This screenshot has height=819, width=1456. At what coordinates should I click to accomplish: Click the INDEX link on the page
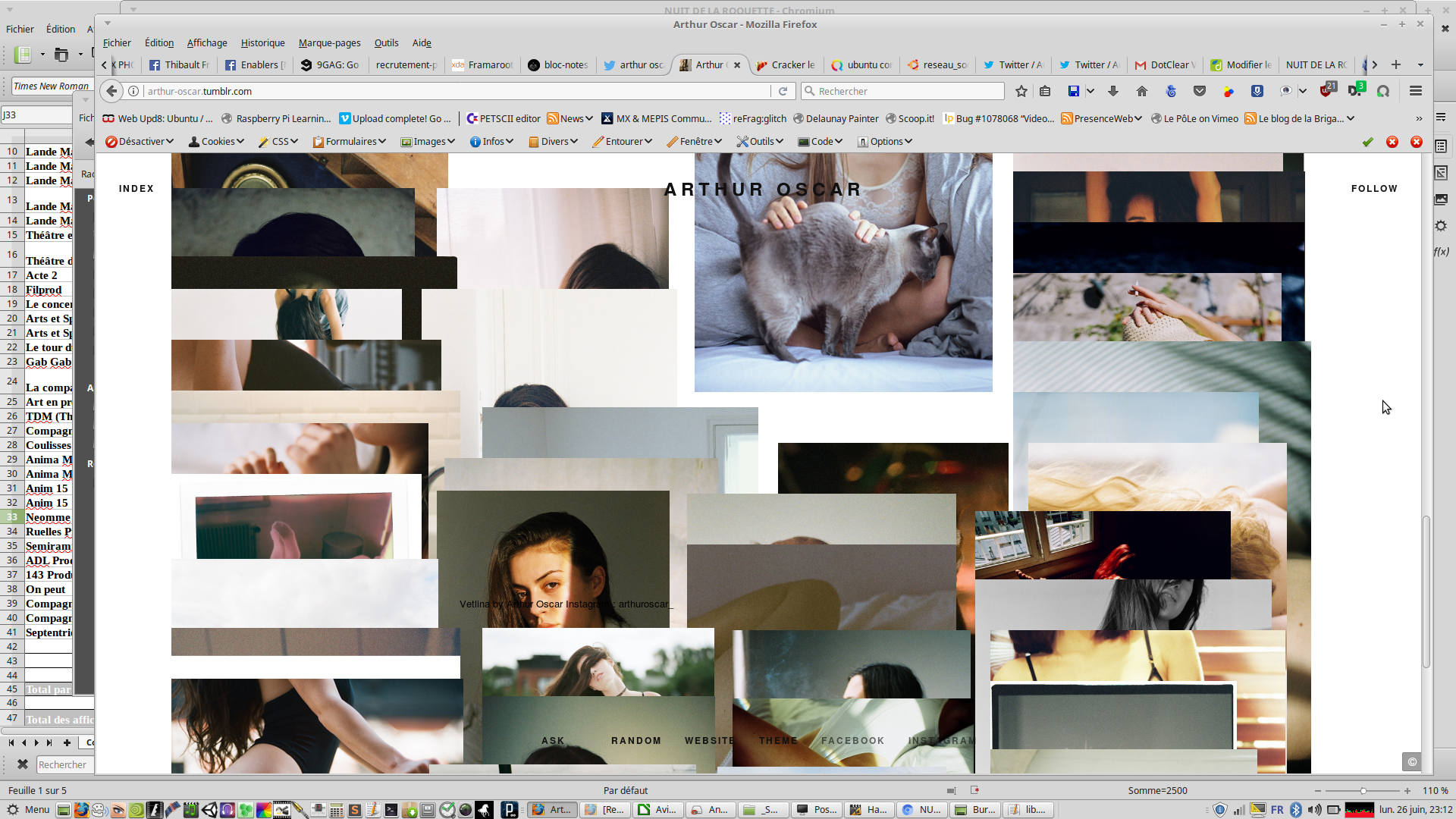136,189
